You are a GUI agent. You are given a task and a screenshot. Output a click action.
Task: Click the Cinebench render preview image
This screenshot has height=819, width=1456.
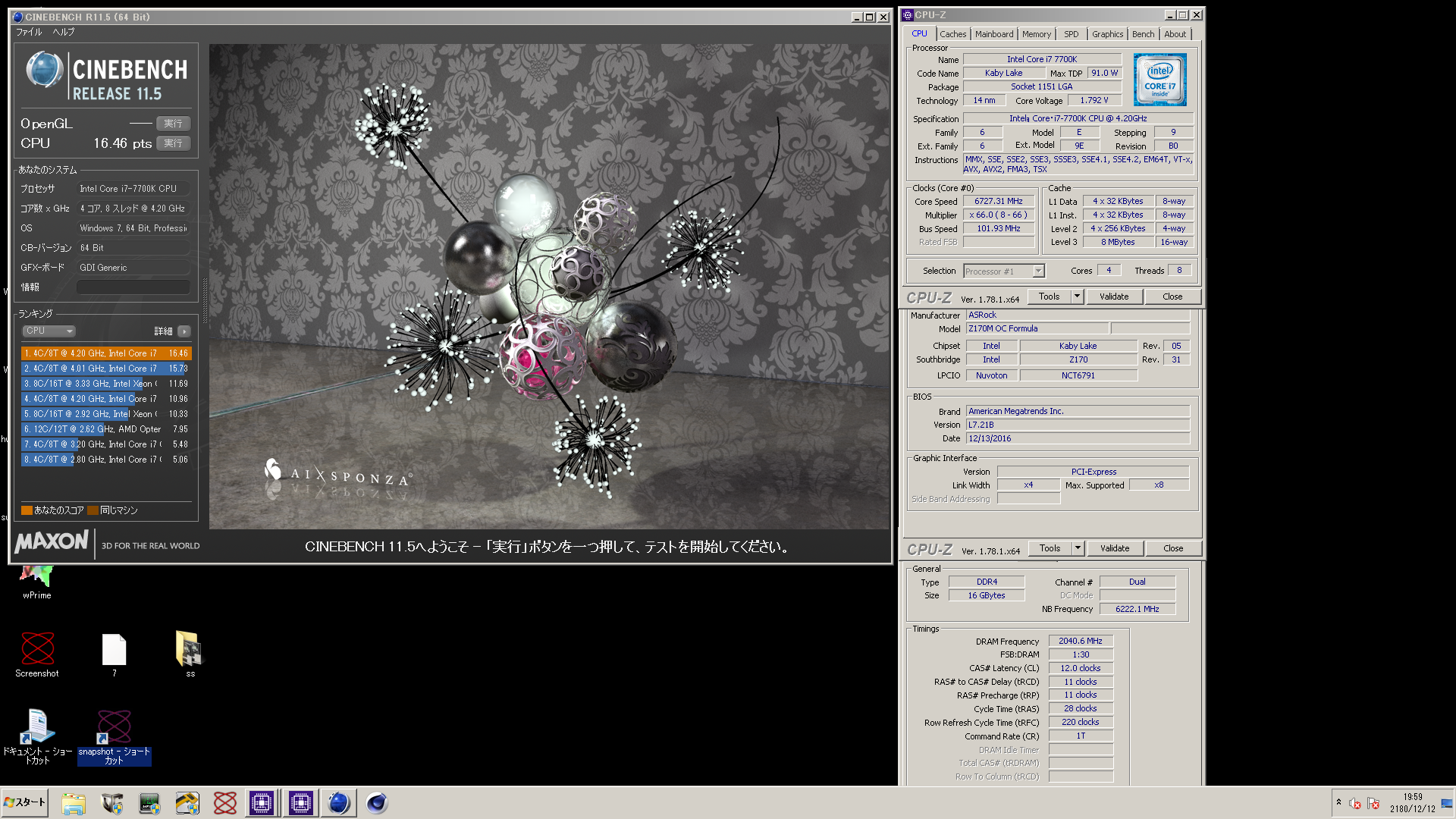(x=549, y=286)
